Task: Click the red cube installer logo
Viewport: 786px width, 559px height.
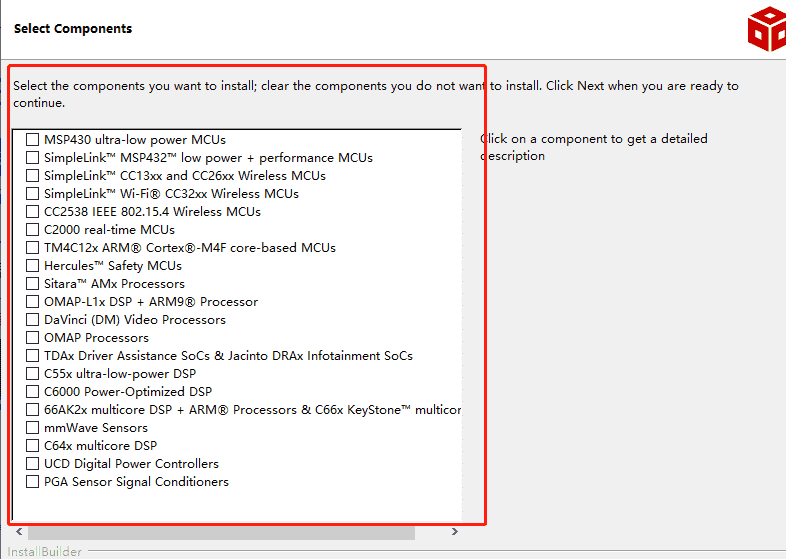Action: [x=767, y=29]
